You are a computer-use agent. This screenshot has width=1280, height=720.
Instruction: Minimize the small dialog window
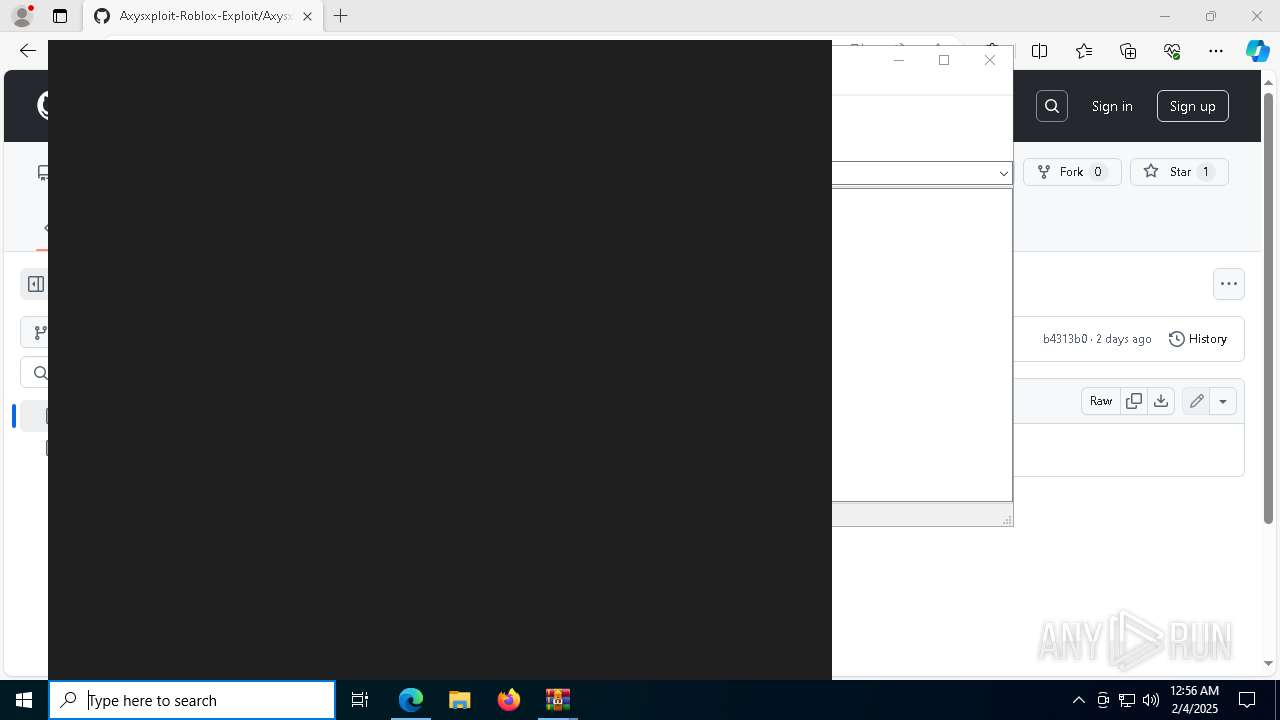click(x=898, y=60)
